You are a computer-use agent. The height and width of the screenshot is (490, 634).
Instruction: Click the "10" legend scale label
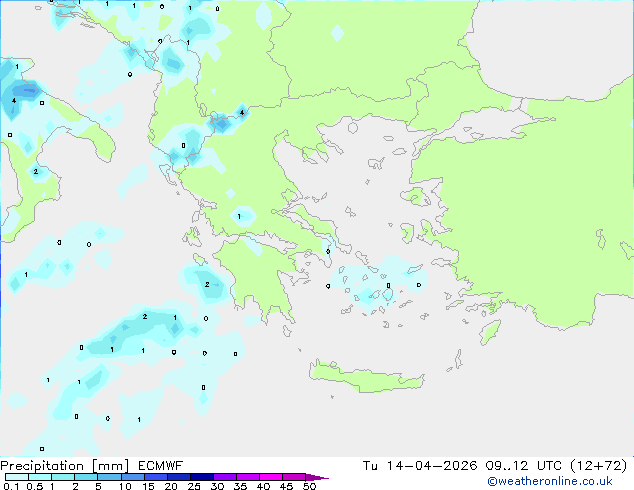click(125, 486)
